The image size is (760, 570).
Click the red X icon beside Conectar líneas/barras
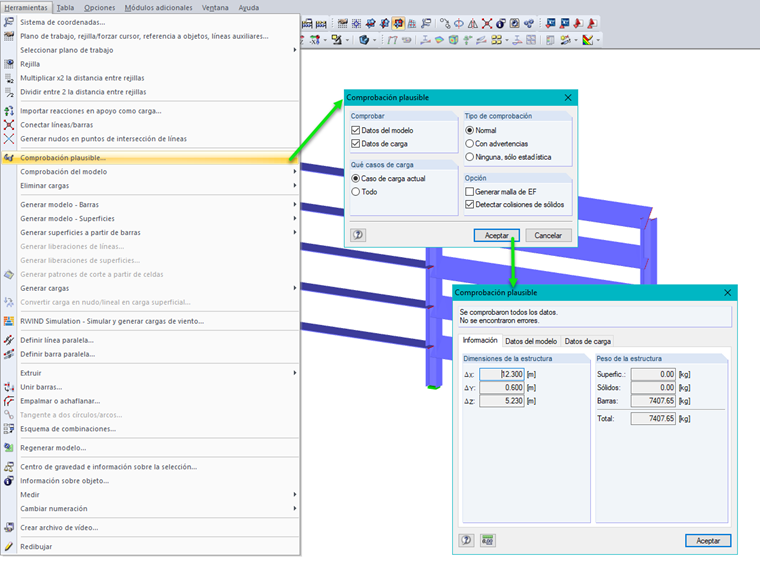click(x=9, y=125)
